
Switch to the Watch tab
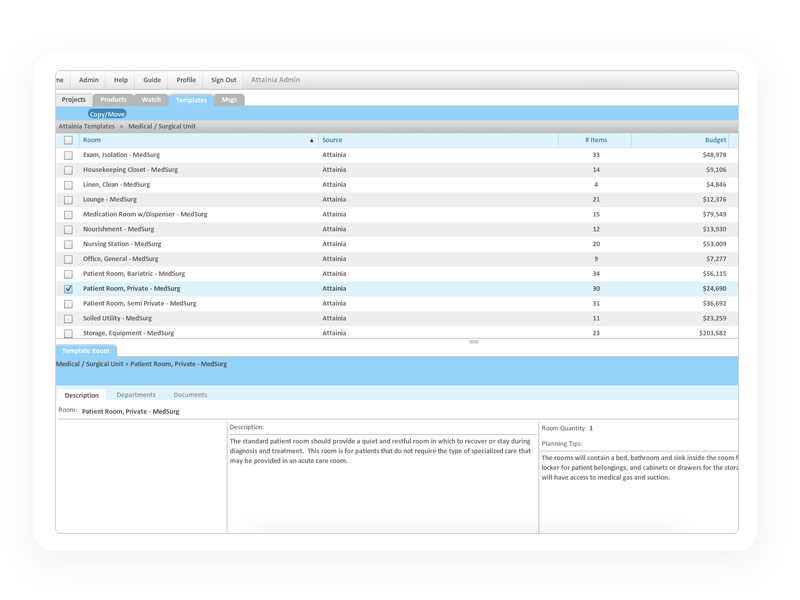(151, 99)
